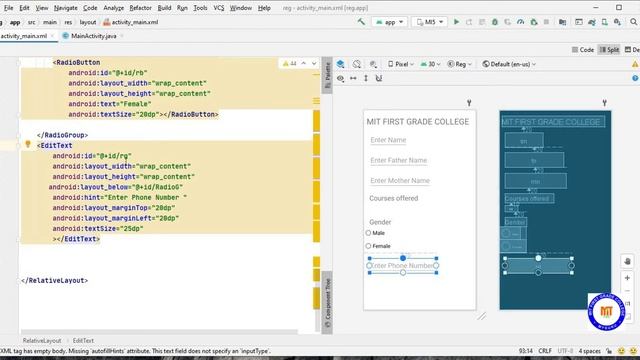Click the 4 spaces indent setting
640x360 pixels.
[589, 351]
